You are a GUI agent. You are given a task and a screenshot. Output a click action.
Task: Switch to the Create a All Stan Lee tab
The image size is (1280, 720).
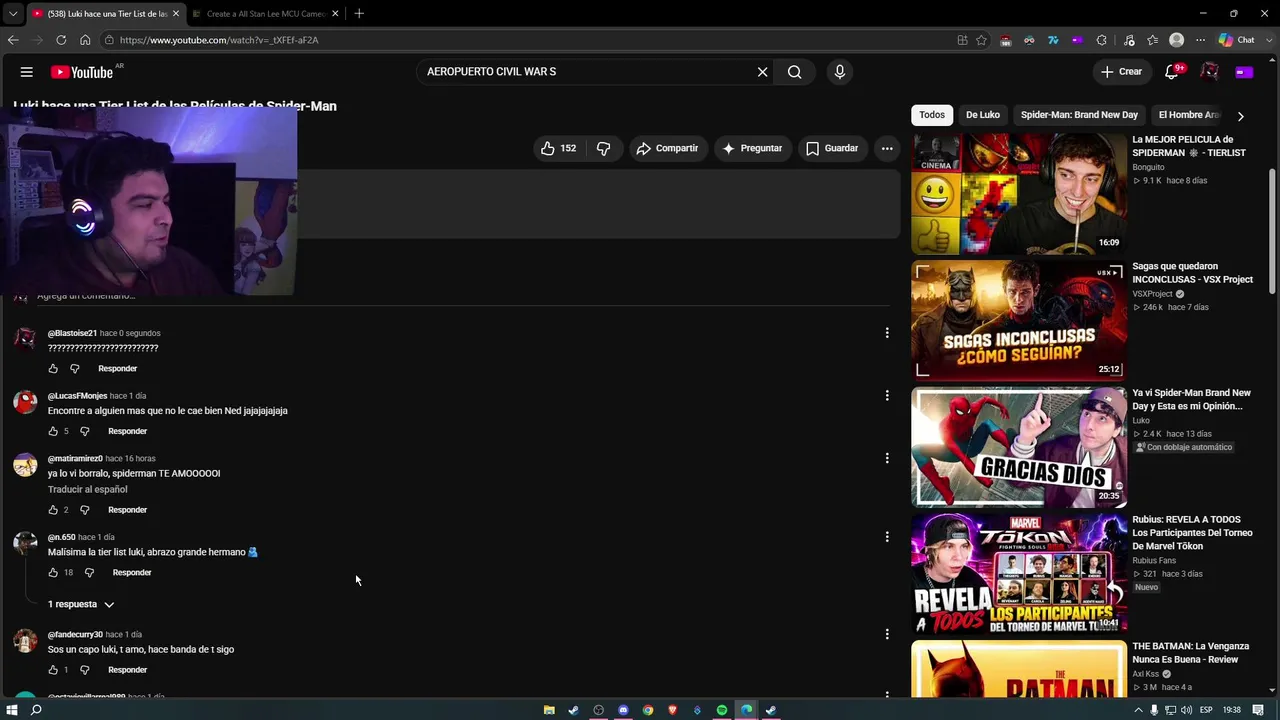[x=265, y=14]
